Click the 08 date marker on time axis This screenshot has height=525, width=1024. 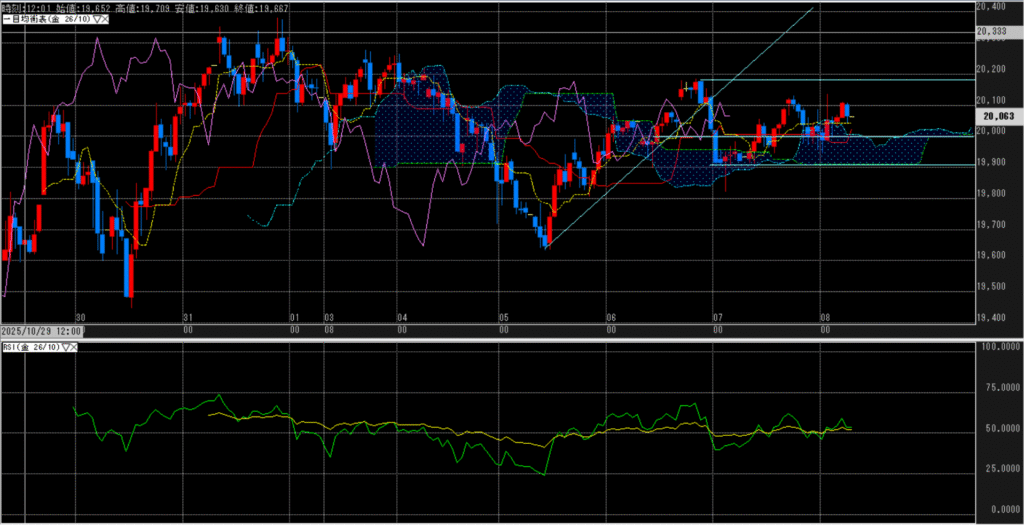click(821, 316)
